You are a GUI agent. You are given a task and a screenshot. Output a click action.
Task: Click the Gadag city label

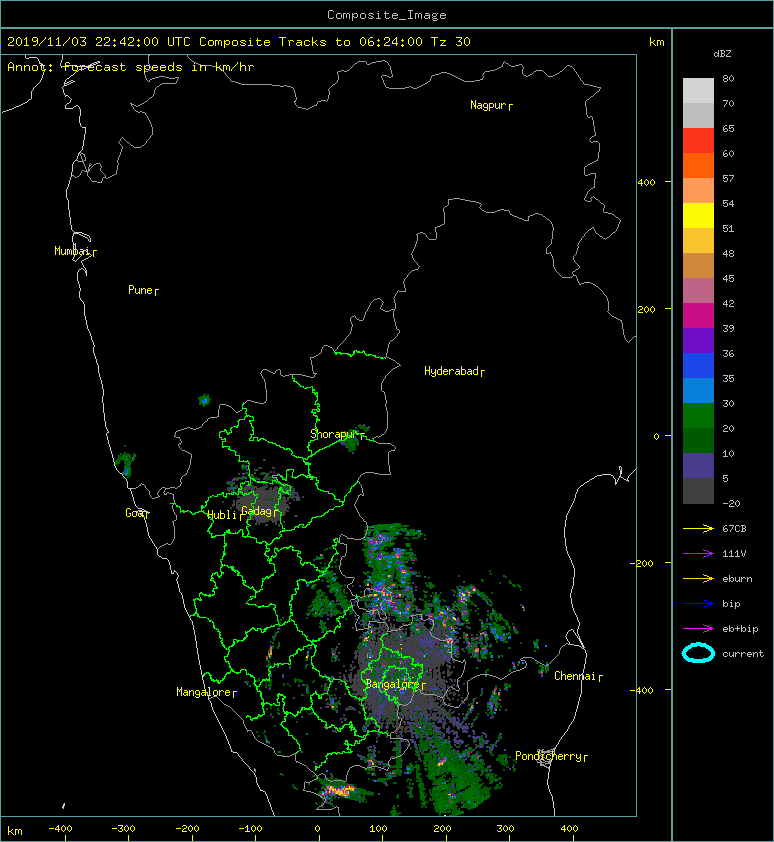257,511
